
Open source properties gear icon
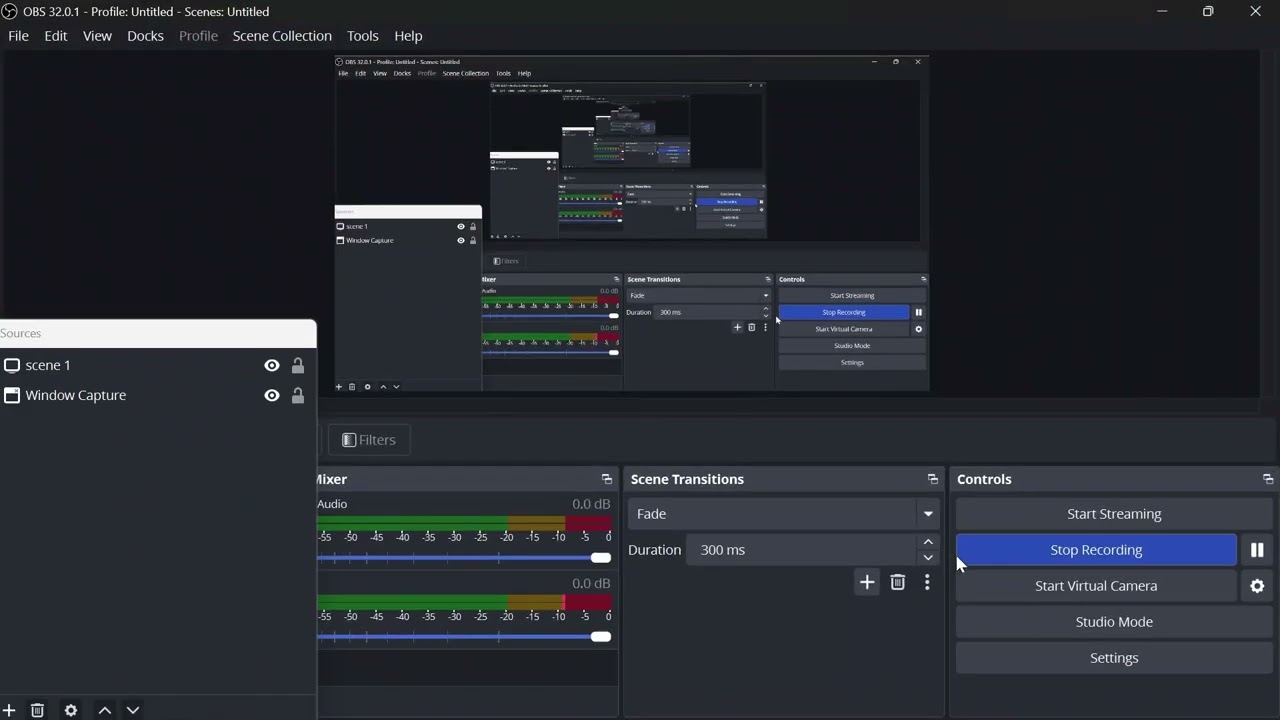click(71, 710)
